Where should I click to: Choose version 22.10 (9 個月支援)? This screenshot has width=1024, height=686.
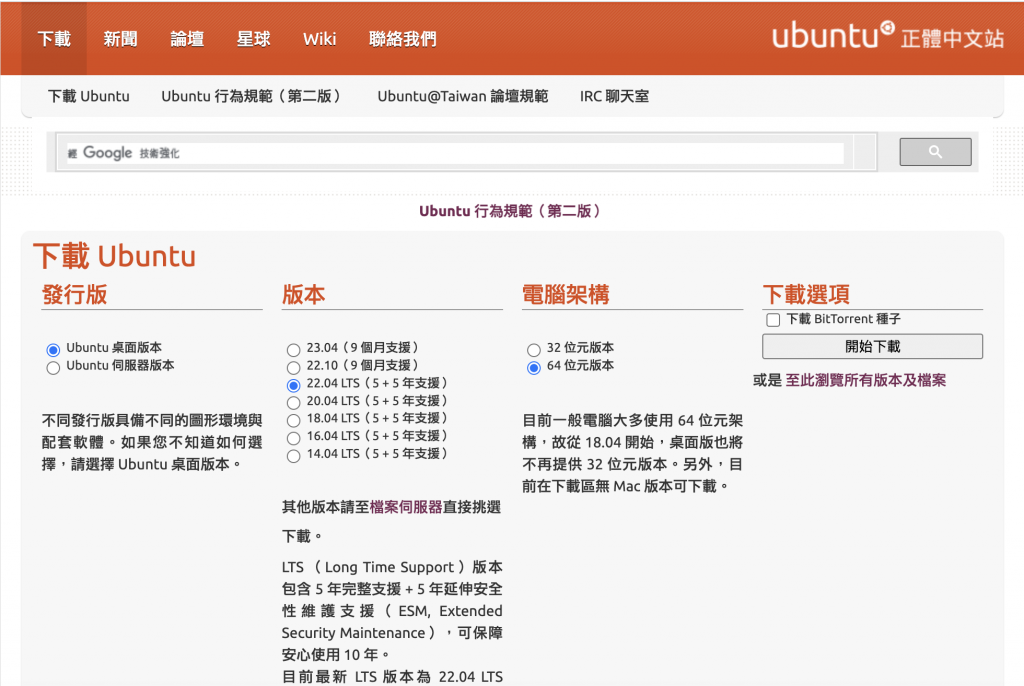[x=293, y=368]
